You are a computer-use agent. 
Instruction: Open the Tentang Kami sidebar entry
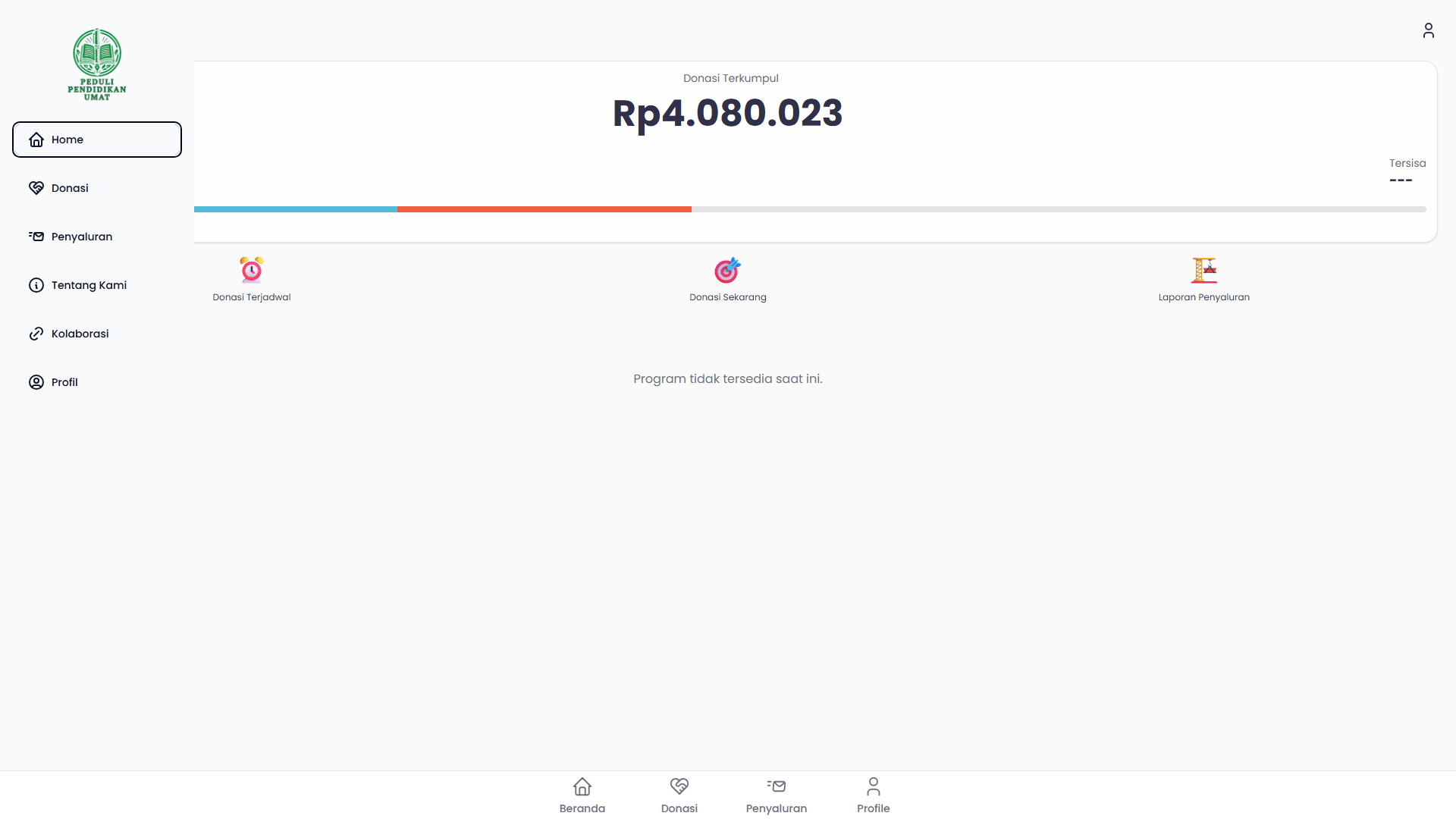point(89,284)
